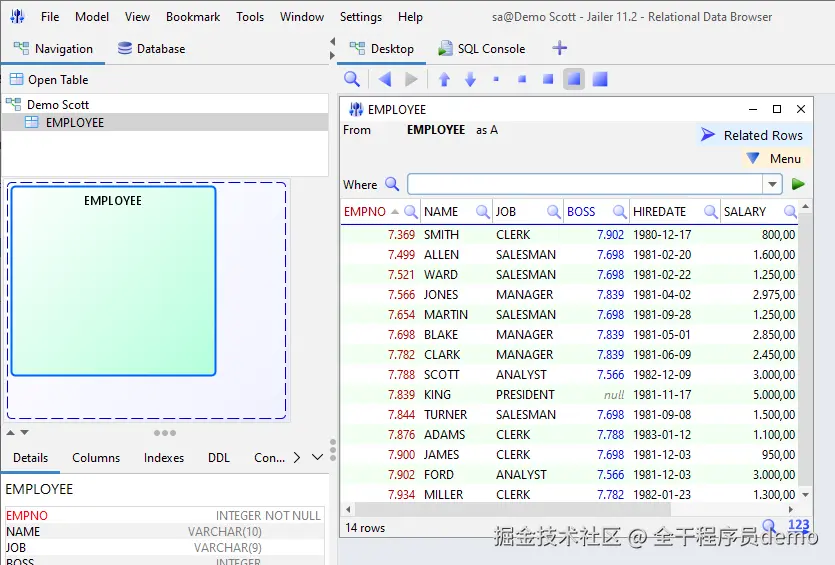Open the NAME column filter magnifier

tap(482, 211)
